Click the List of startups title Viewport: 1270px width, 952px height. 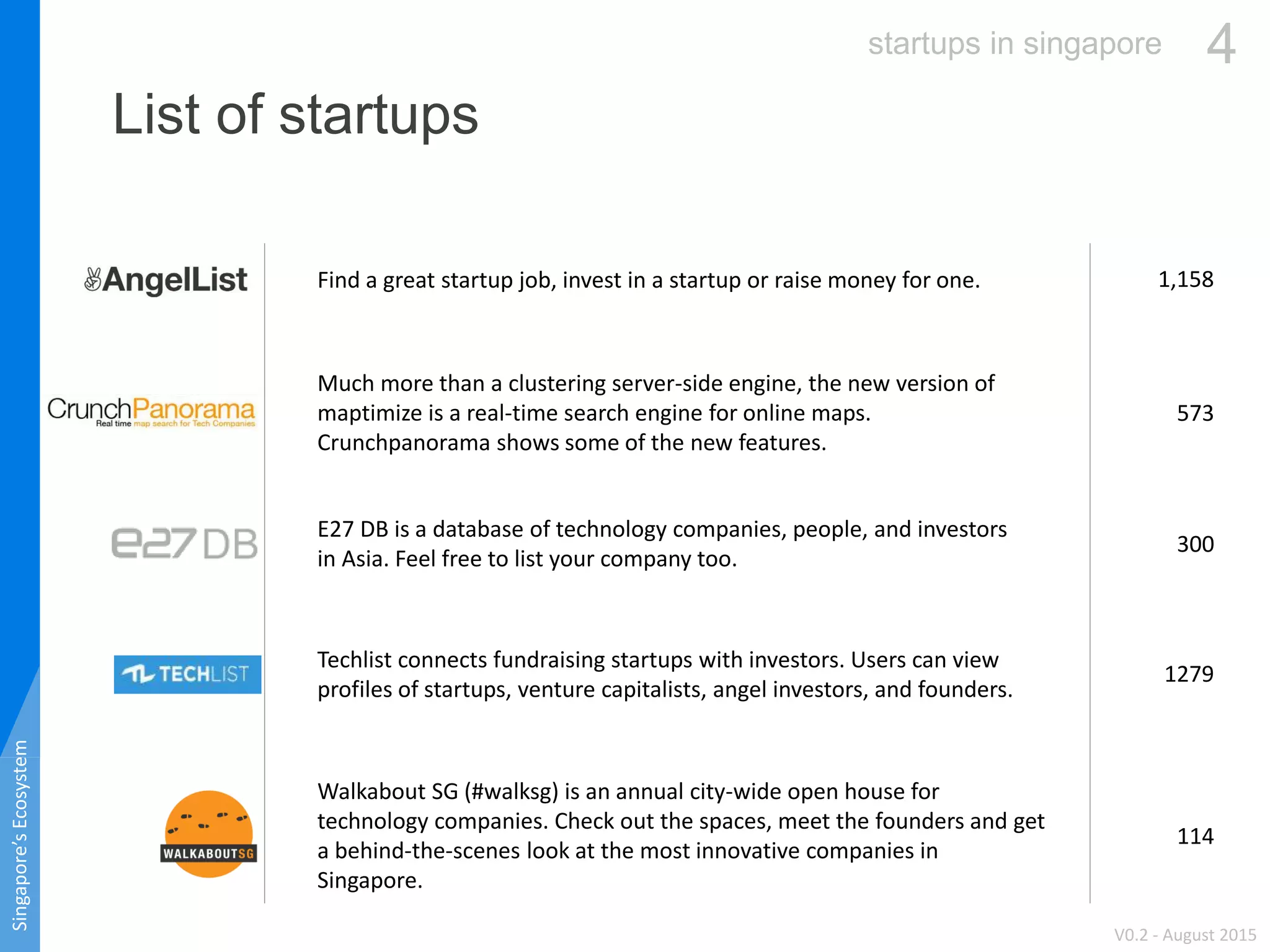click(x=295, y=115)
